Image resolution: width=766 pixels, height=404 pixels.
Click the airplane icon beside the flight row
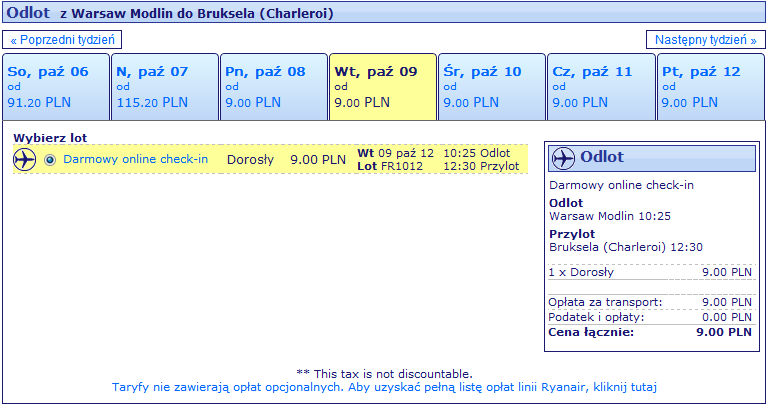pos(24,159)
